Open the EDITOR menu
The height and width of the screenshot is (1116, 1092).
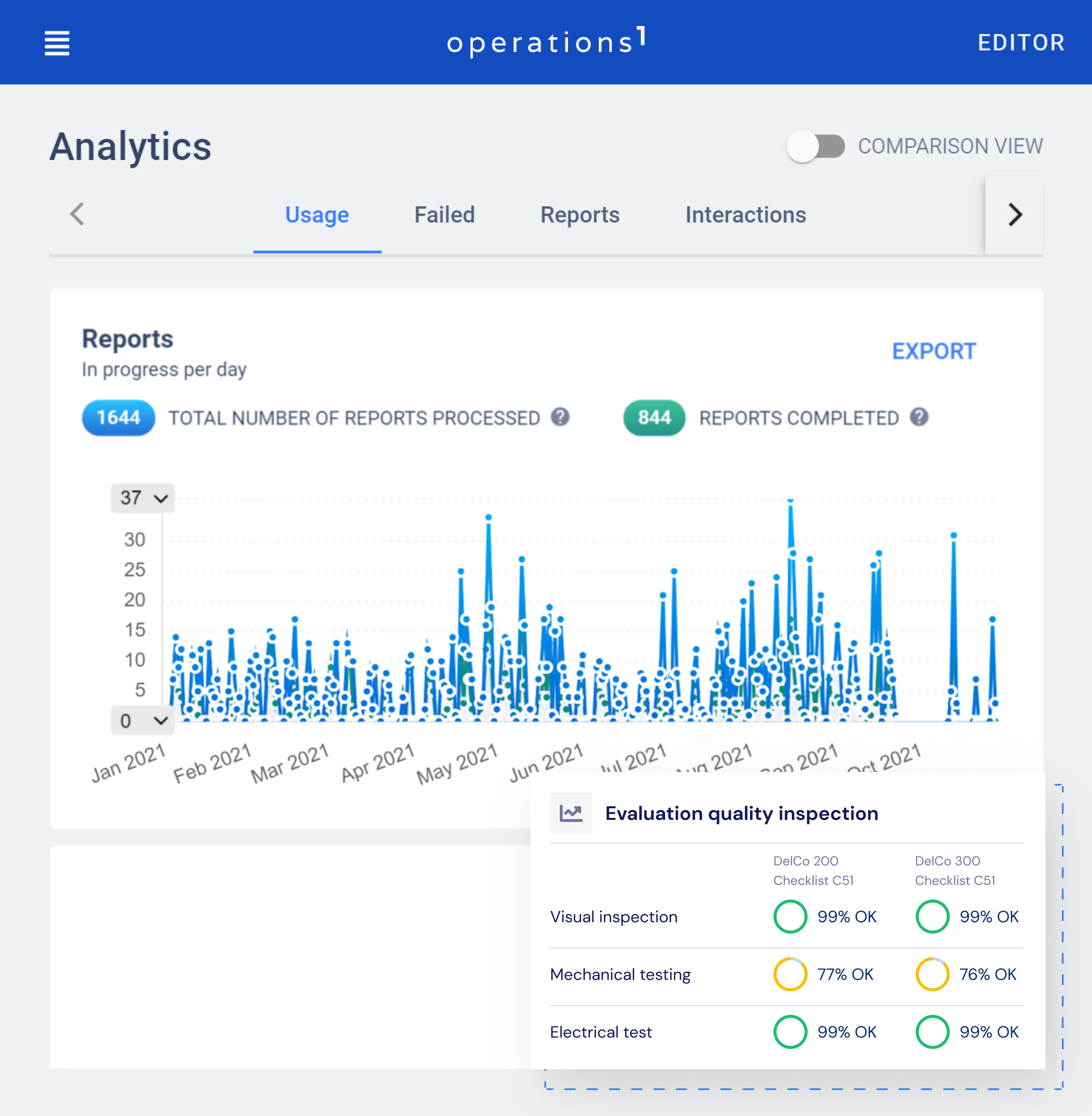pyautogui.click(x=1020, y=41)
